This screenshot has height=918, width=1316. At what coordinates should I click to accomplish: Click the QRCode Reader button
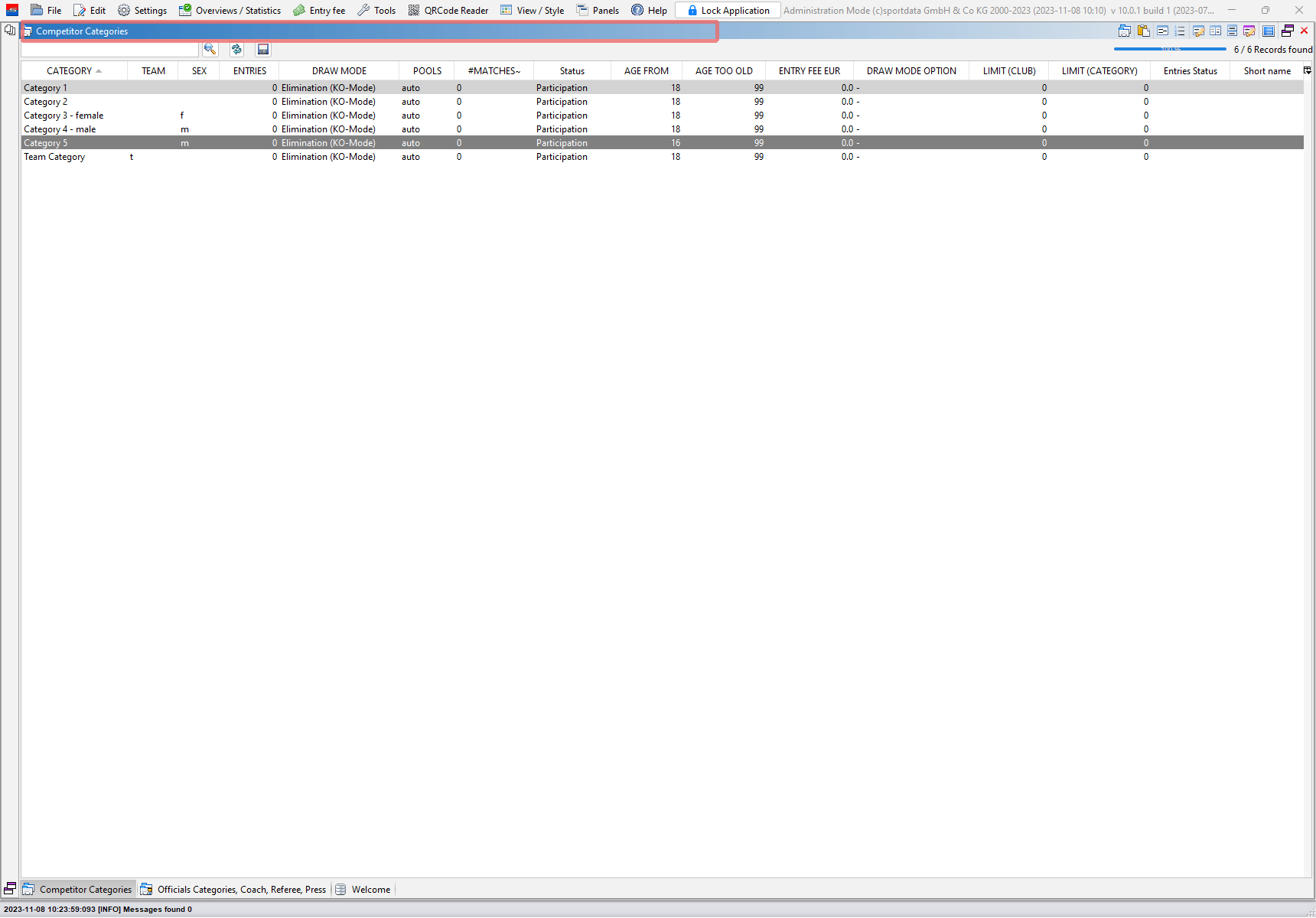tap(448, 11)
